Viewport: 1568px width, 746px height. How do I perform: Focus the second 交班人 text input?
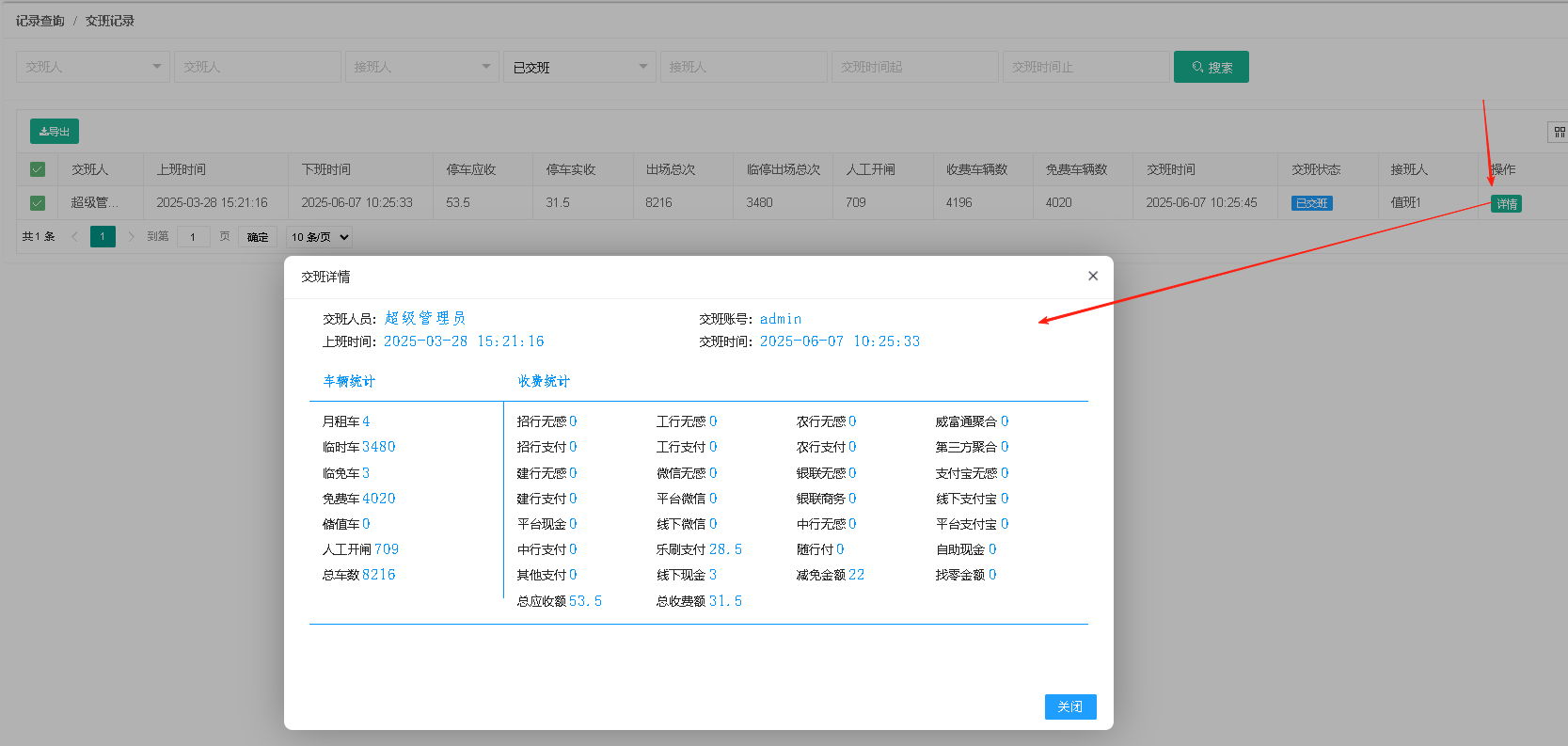258,67
